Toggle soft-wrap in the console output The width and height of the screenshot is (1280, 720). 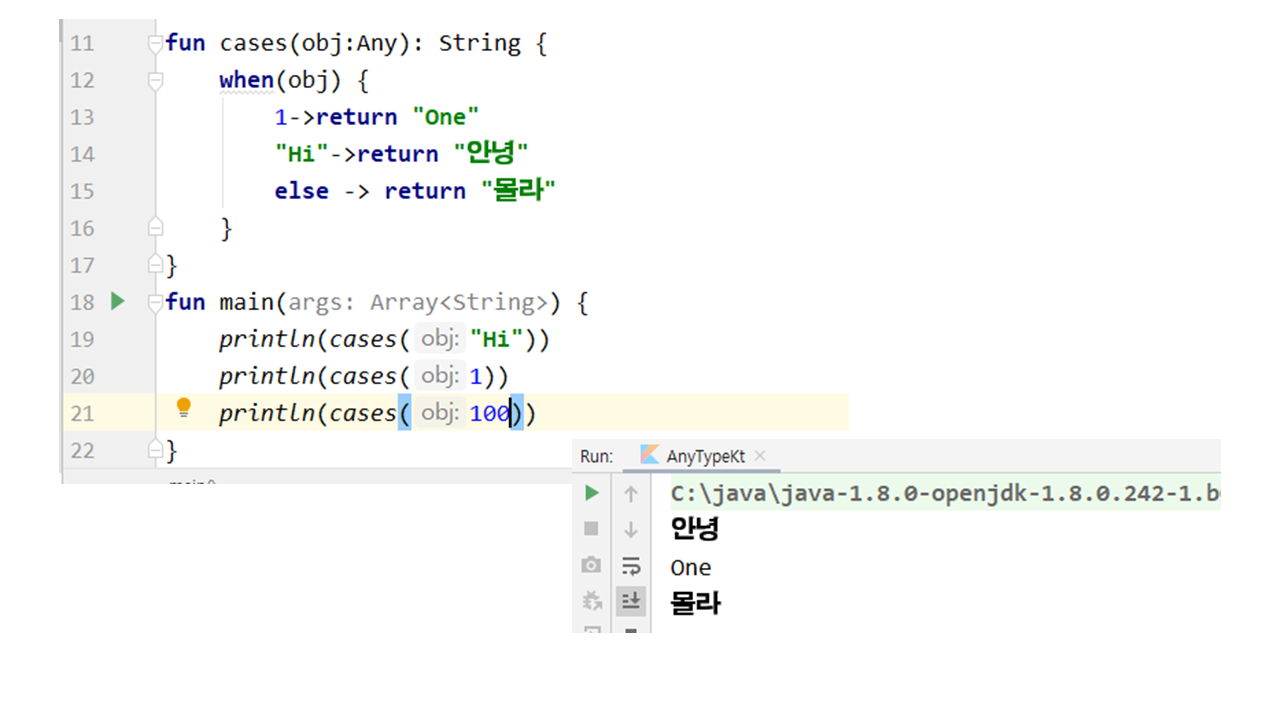[x=631, y=566]
